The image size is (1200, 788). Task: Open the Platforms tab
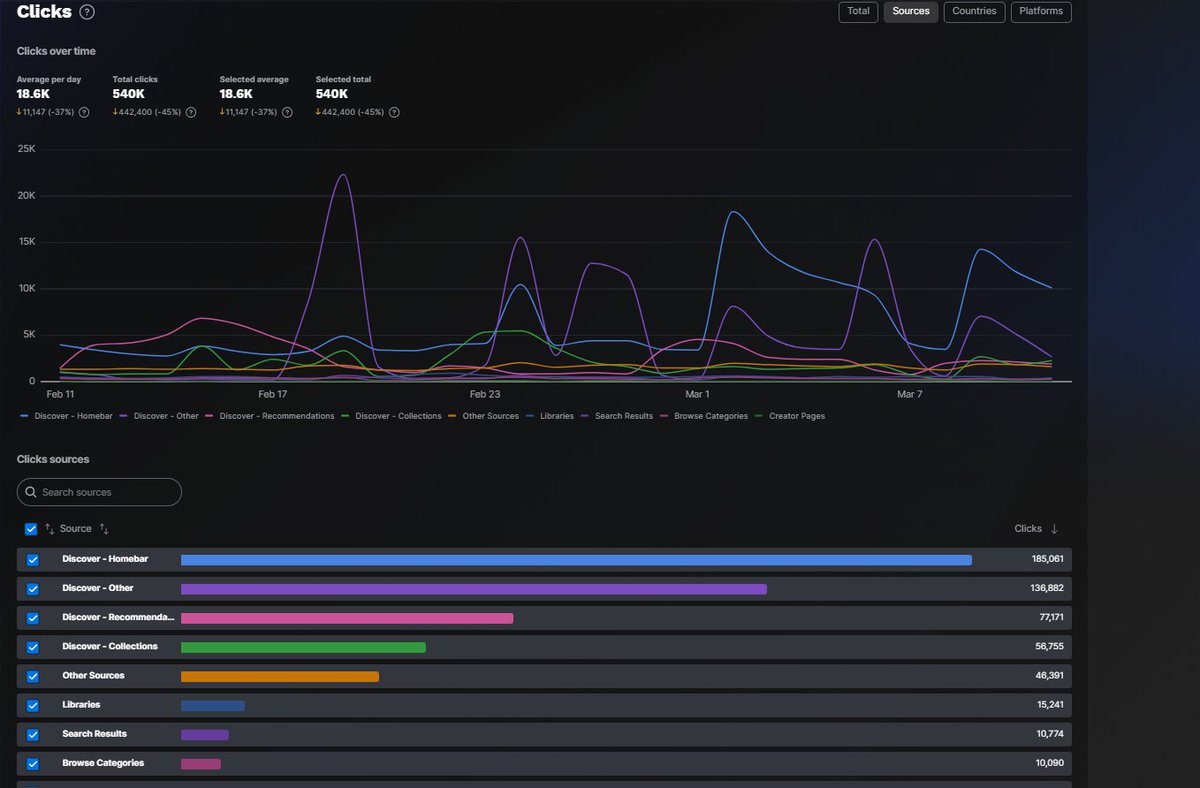(x=1041, y=11)
